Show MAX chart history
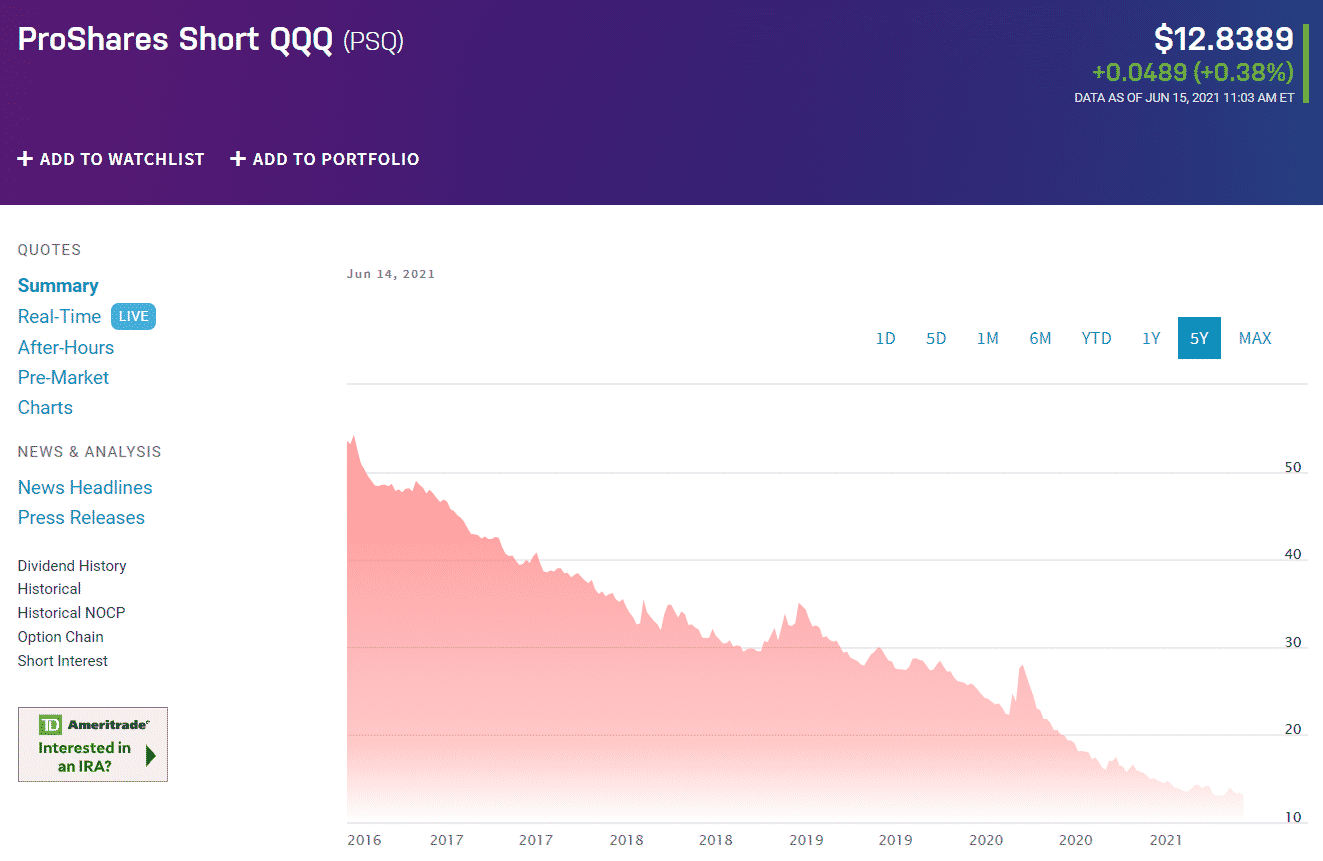Screen dimensions: 1323x861 [1255, 338]
